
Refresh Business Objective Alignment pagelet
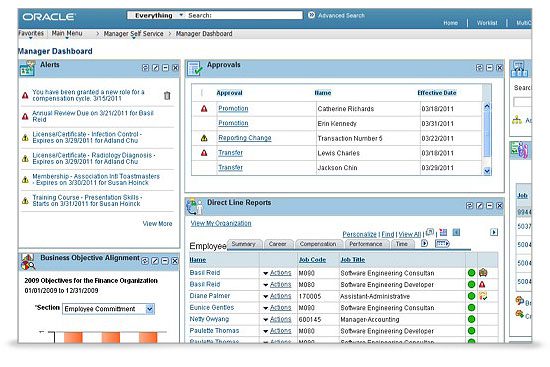[145, 261]
